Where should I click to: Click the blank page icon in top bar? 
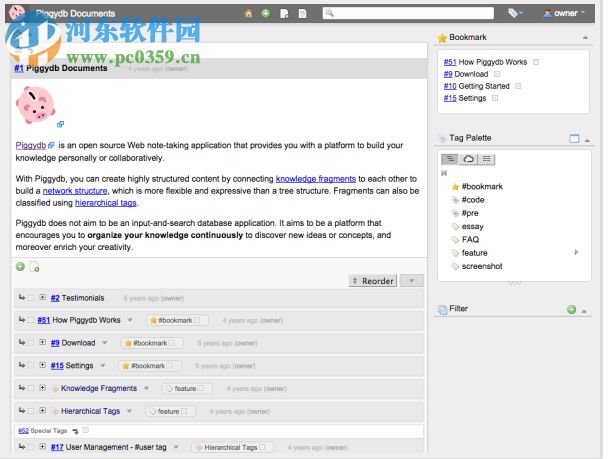coord(302,14)
